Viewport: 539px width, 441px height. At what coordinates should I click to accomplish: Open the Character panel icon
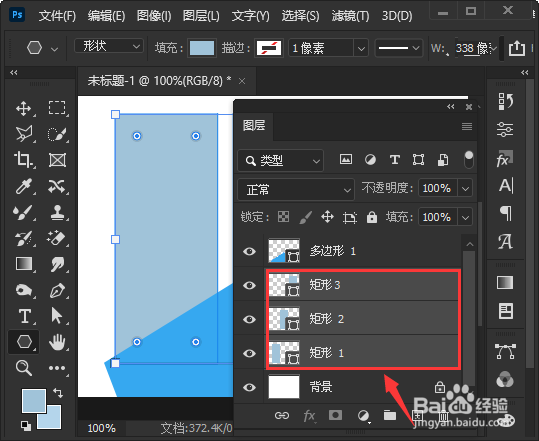coord(505,186)
